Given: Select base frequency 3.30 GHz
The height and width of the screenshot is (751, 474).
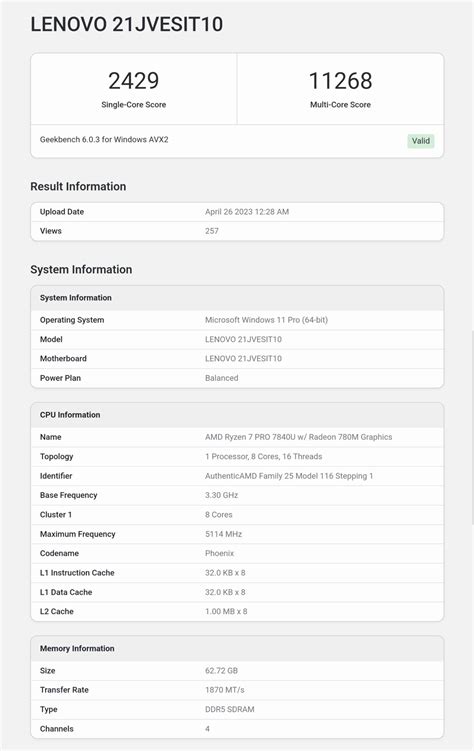Looking at the screenshot, I should tap(221, 495).
